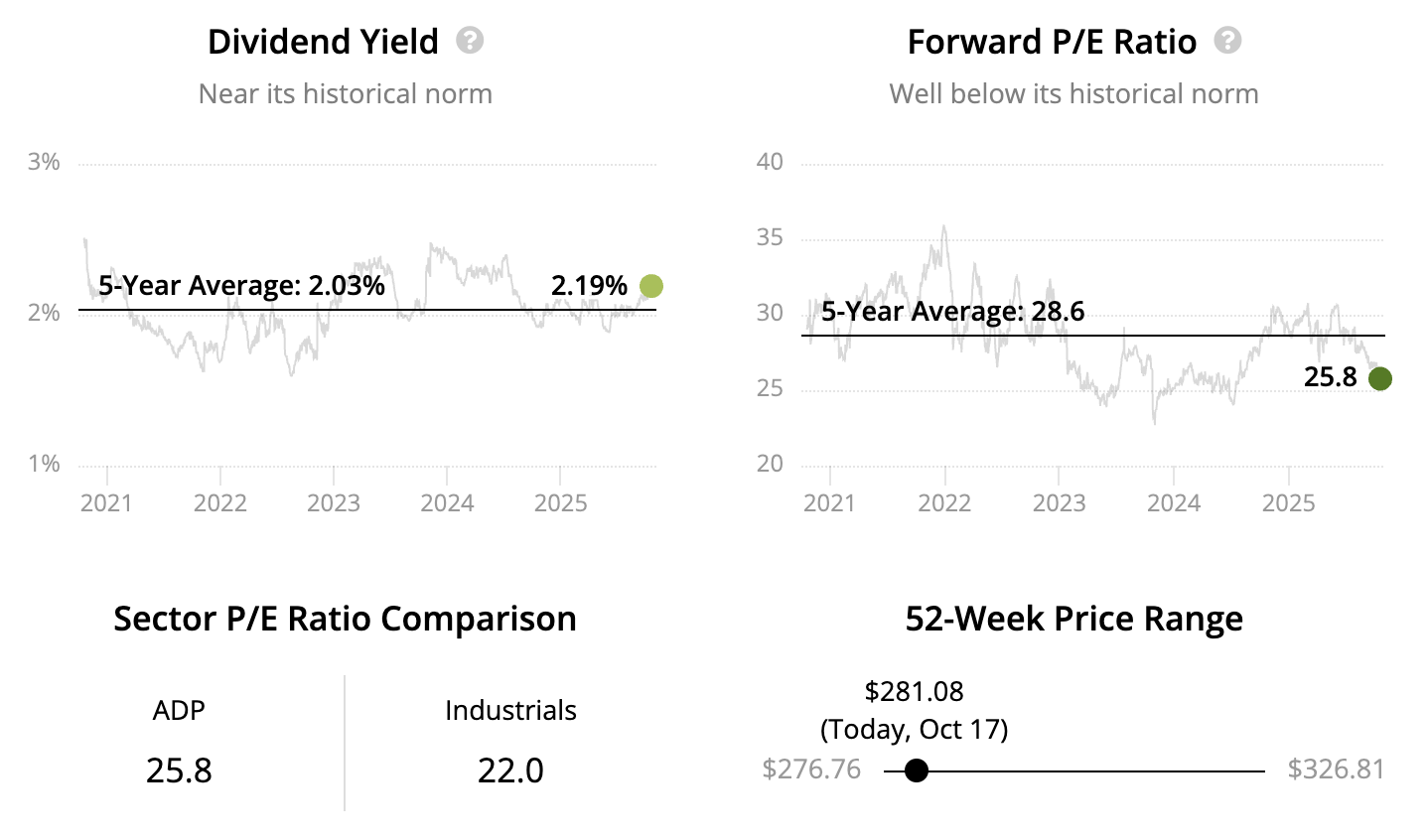Click the $326.81 52-week high price
1428x840 pixels.
click(x=1336, y=770)
